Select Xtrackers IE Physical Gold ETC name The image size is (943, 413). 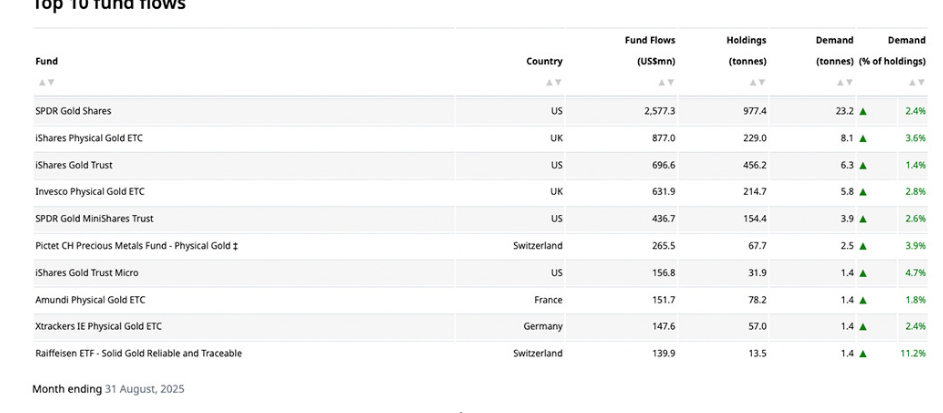98,326
